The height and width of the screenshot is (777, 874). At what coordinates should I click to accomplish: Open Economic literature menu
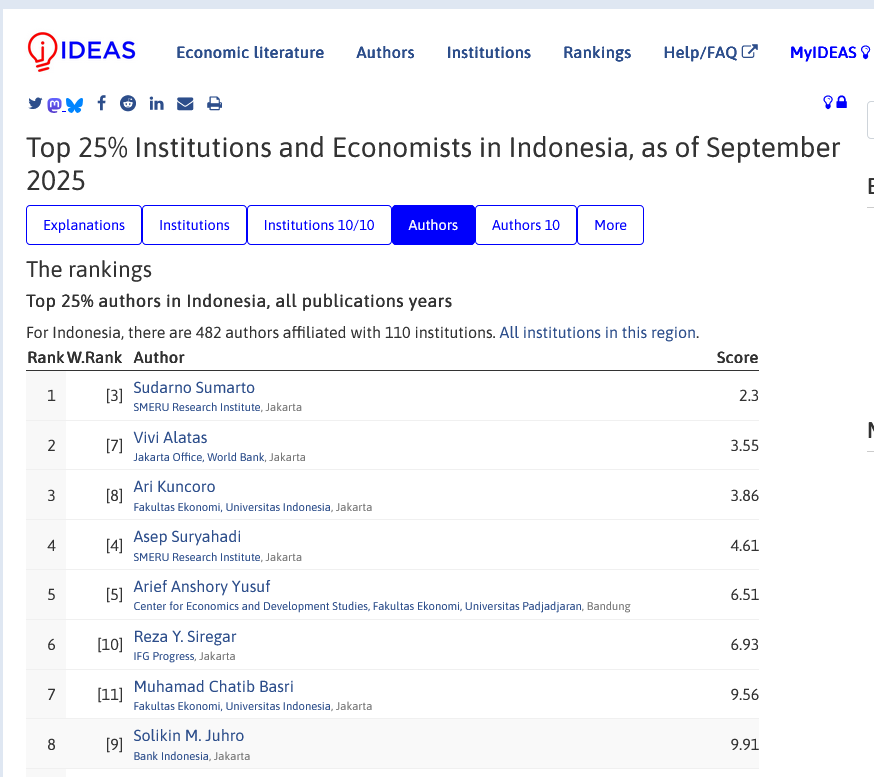pos(250,52)
